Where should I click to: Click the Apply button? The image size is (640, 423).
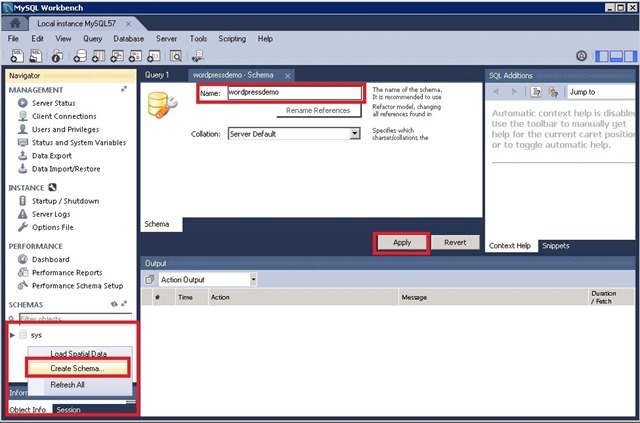point(402,243)
